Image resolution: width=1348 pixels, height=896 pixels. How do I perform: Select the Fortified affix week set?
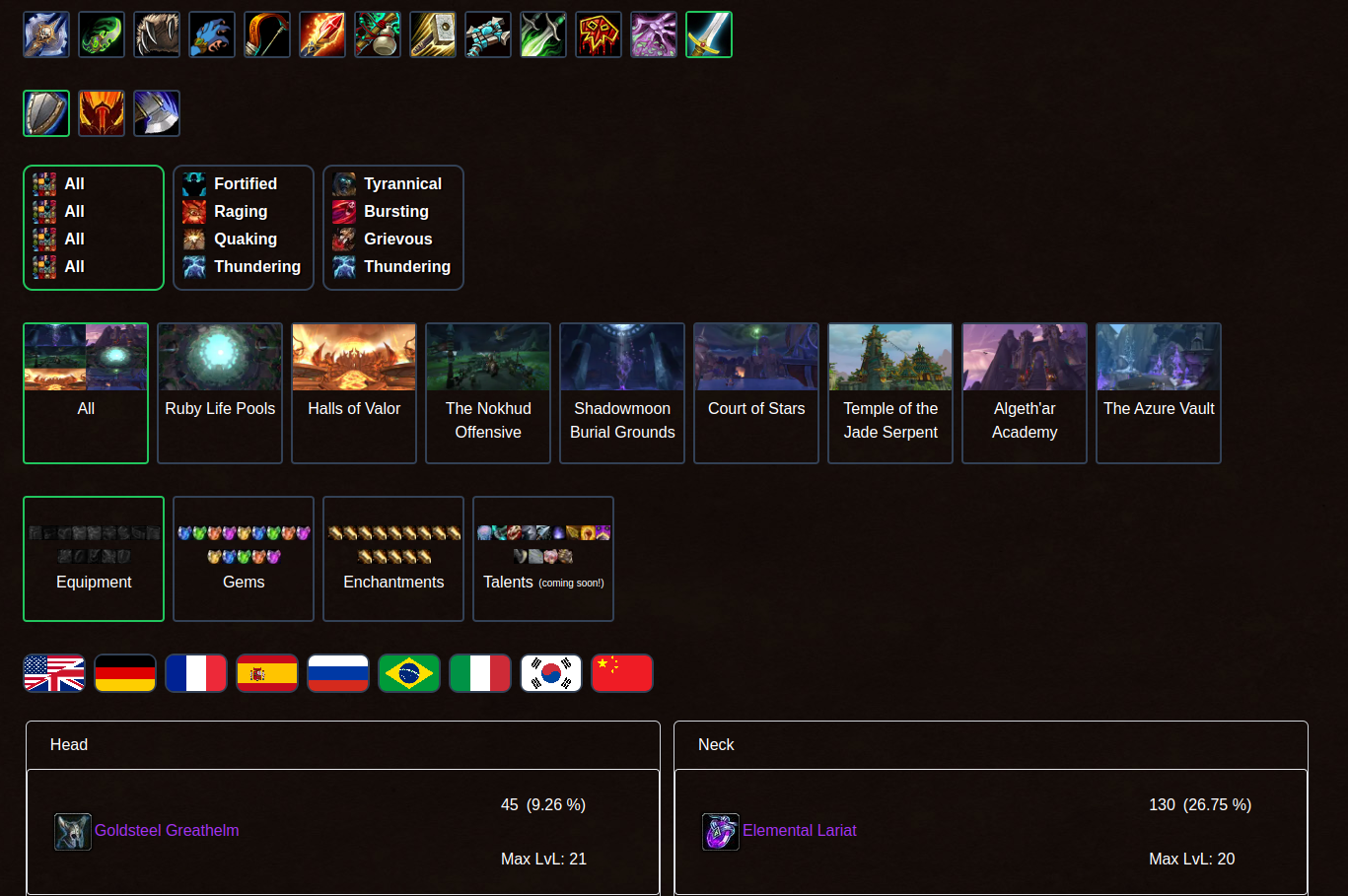tap(244, 228)
